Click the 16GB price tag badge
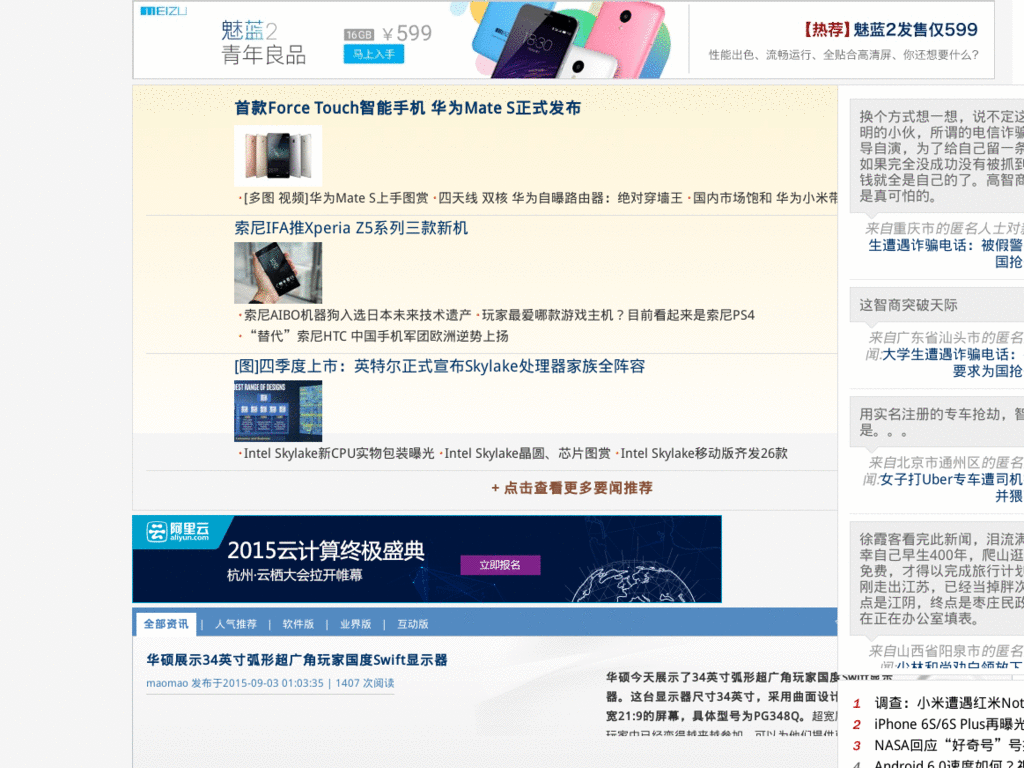 [x=358, y=33]
